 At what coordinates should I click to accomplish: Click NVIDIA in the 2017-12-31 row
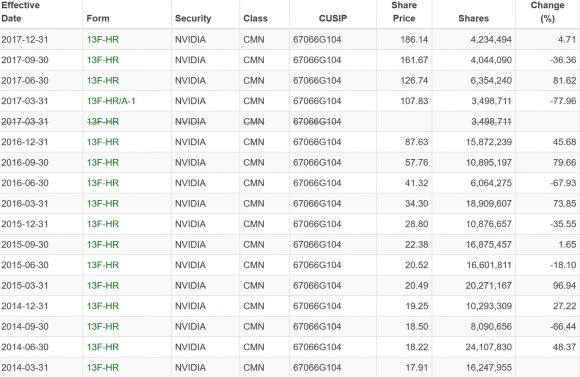pyautogui.click(x=190, y=40)
